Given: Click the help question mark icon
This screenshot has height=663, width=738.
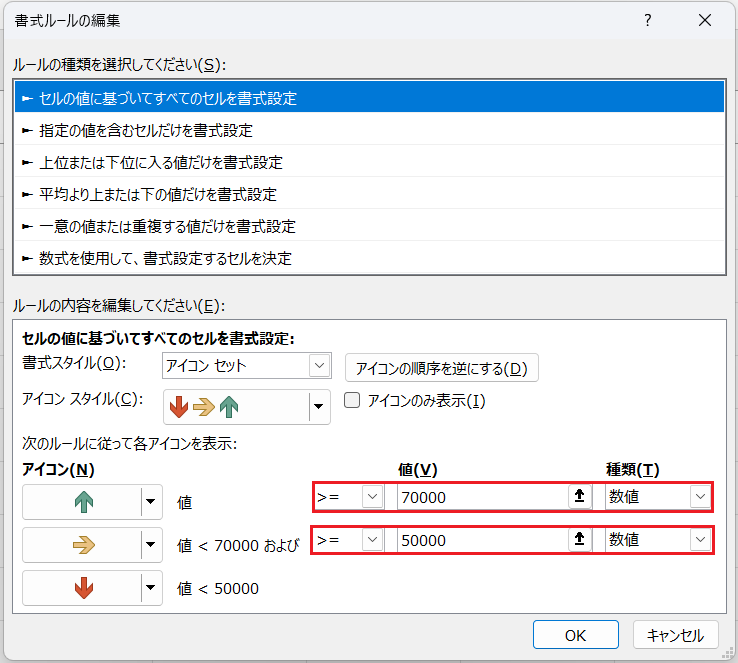Looking at the screenshot, I should pyautogui.click(x=648, y=20).
